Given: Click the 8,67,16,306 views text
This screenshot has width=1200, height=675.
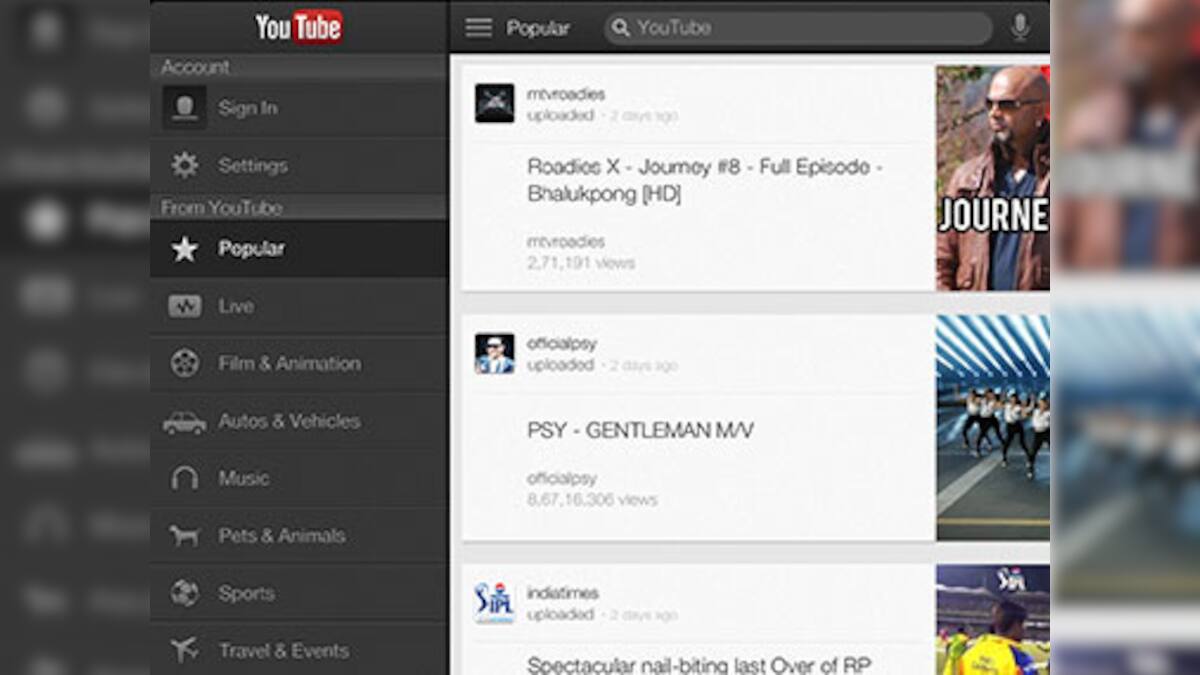Looking at the screenshot, I should tap(592, 499).
